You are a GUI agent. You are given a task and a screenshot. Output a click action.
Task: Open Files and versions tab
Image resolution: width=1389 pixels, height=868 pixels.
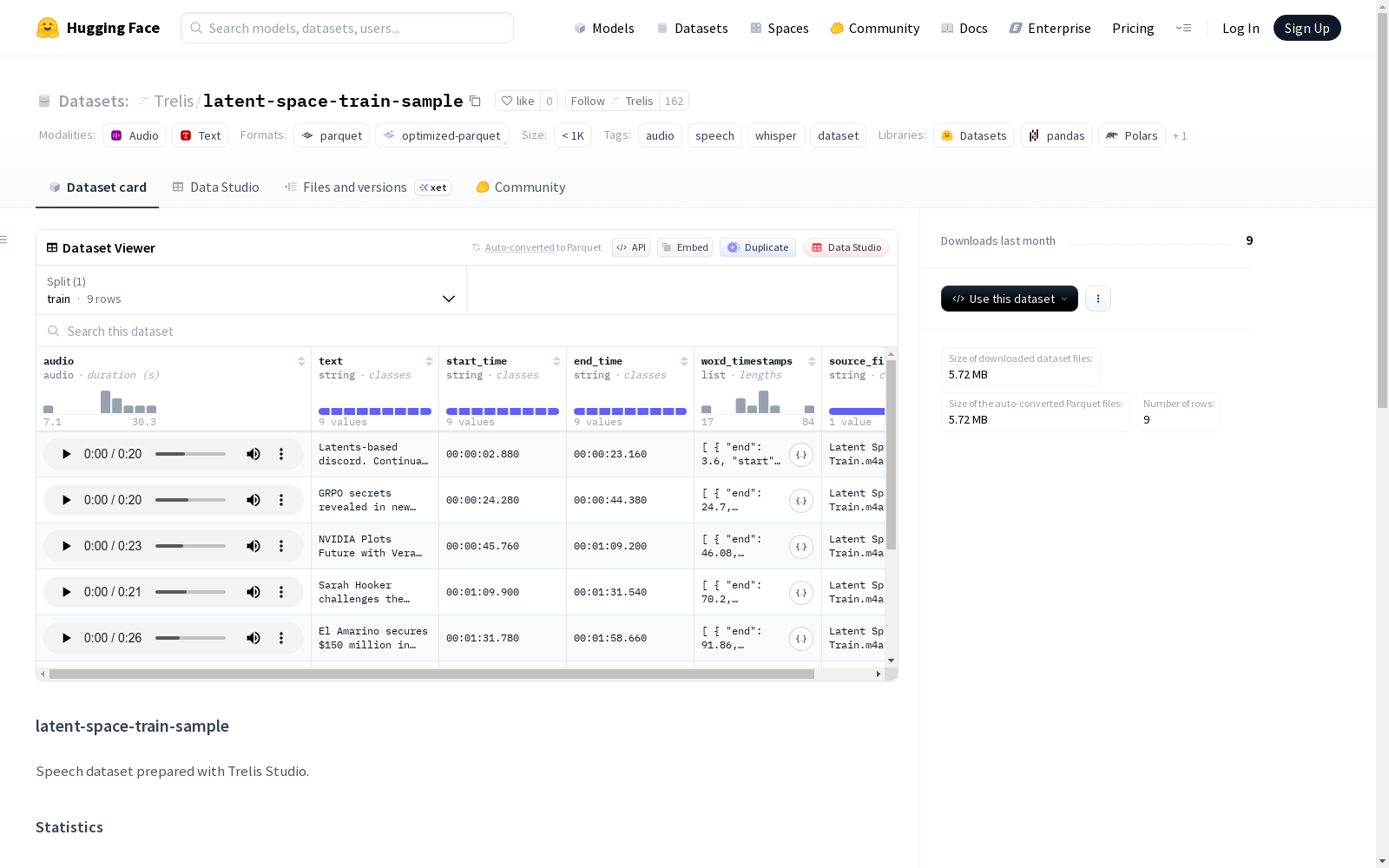click(x=367, y=187)
